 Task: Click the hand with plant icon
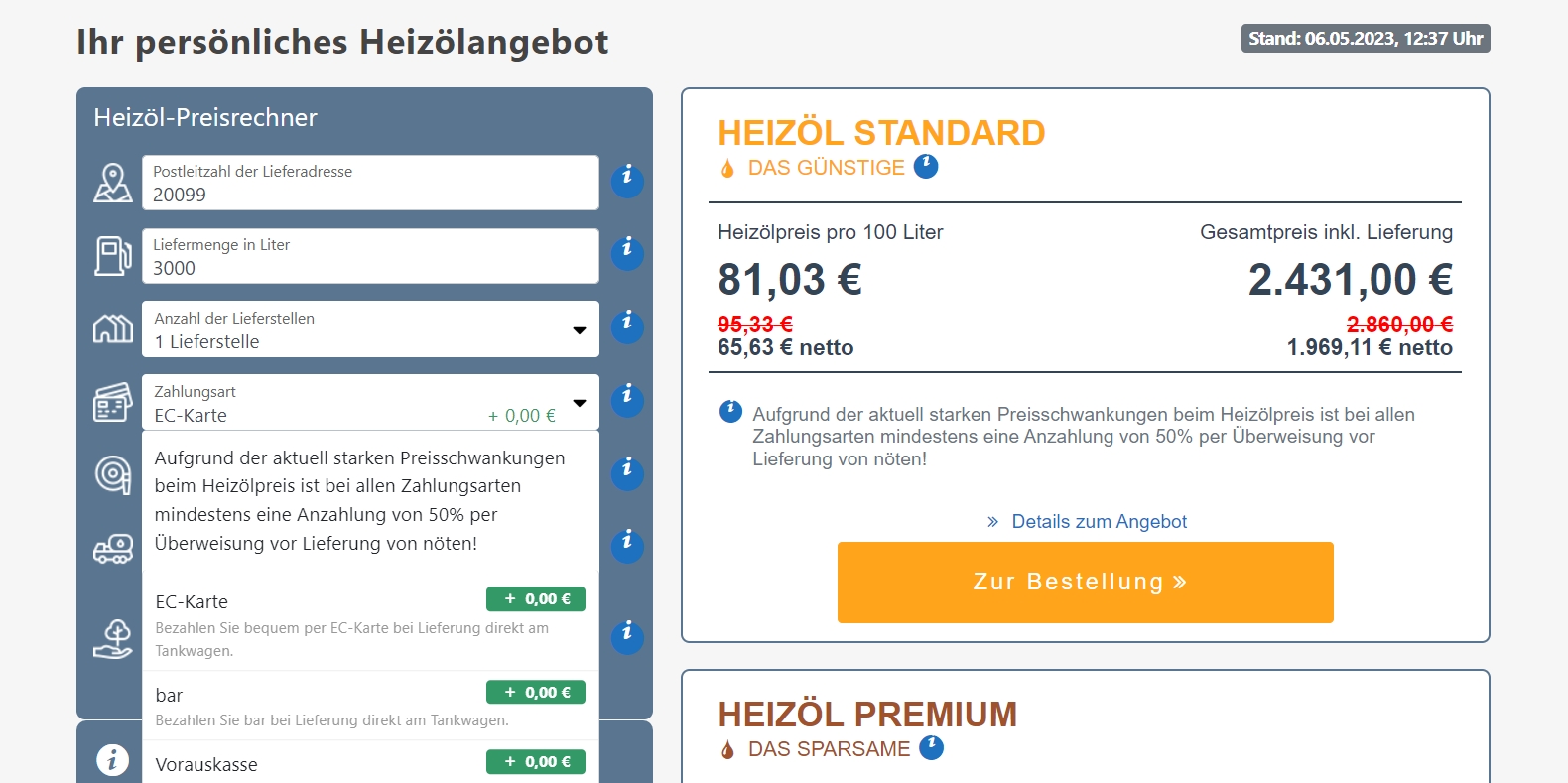coord(113,639)
